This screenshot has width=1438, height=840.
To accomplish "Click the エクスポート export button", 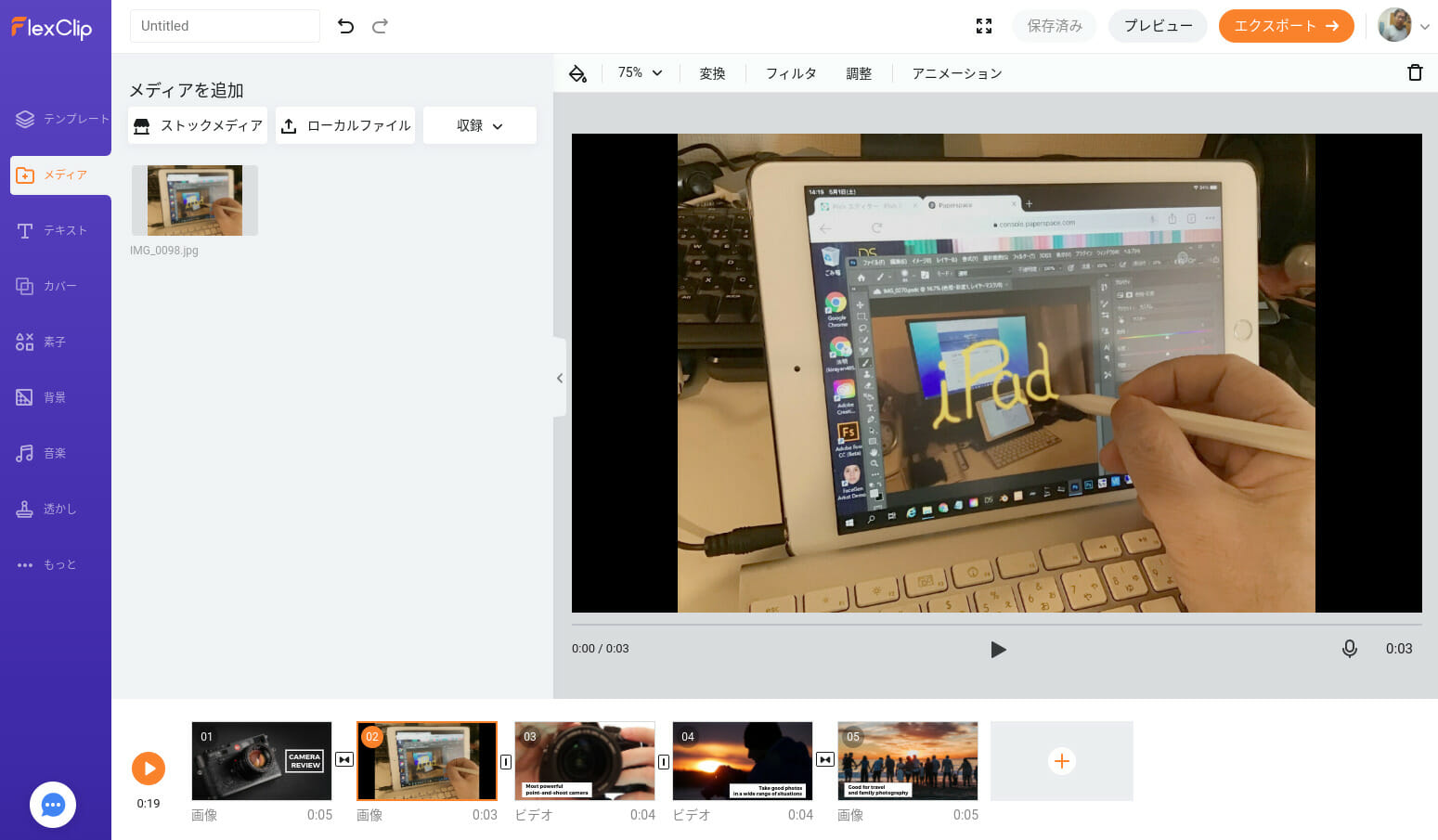I will click(x=1286, y=26).
